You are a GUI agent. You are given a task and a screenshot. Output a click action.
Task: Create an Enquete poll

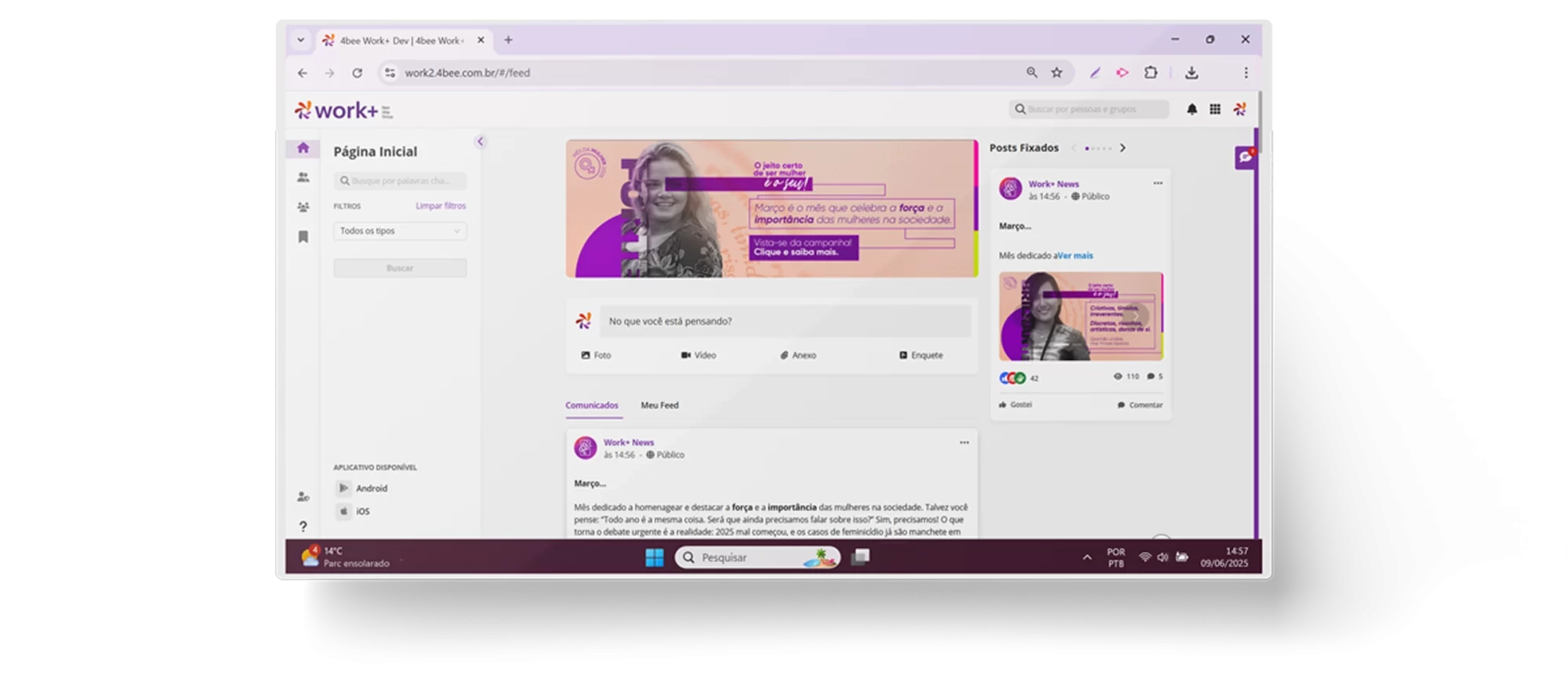[921, 355]
